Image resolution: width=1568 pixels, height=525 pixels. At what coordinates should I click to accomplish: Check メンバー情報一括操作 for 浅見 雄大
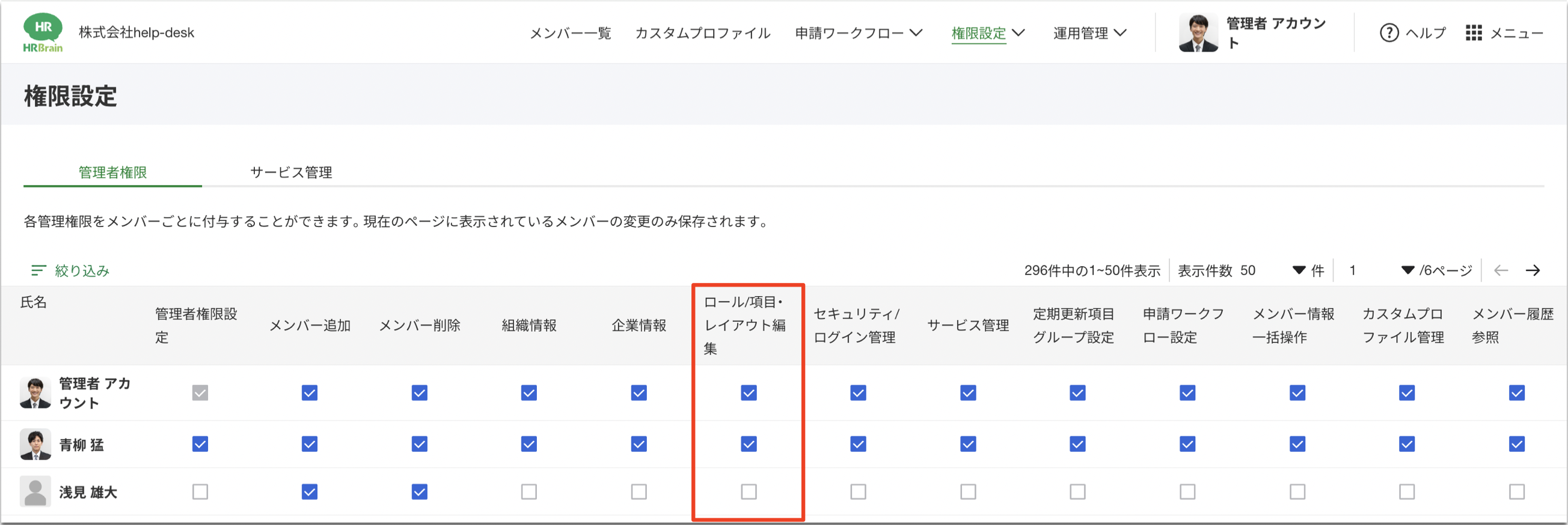point(1297,491)
